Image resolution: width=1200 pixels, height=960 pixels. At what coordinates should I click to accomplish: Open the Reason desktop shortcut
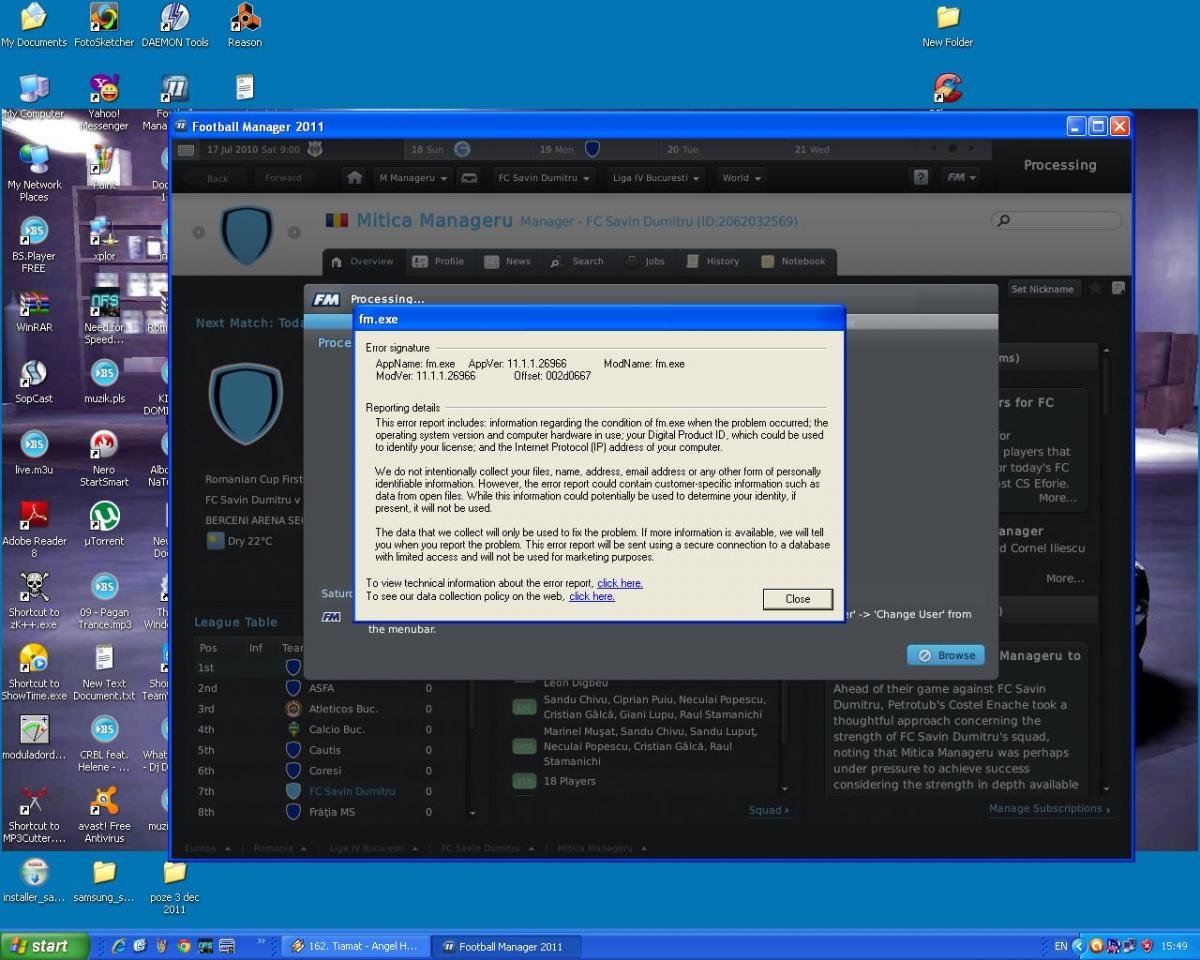pyautogui.click(x=245, y=25)
